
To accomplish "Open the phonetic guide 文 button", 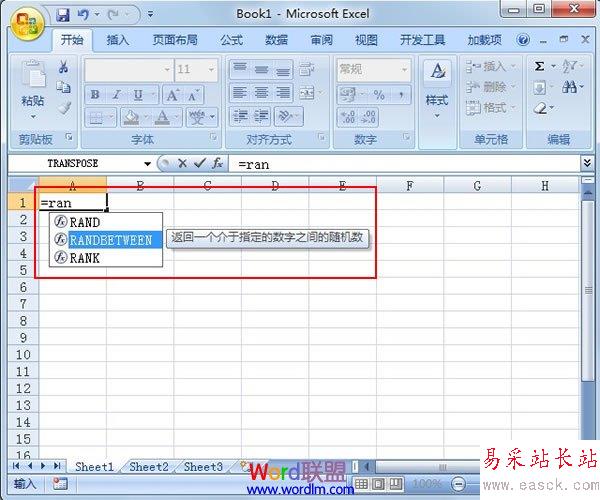I will coord(197,117).
